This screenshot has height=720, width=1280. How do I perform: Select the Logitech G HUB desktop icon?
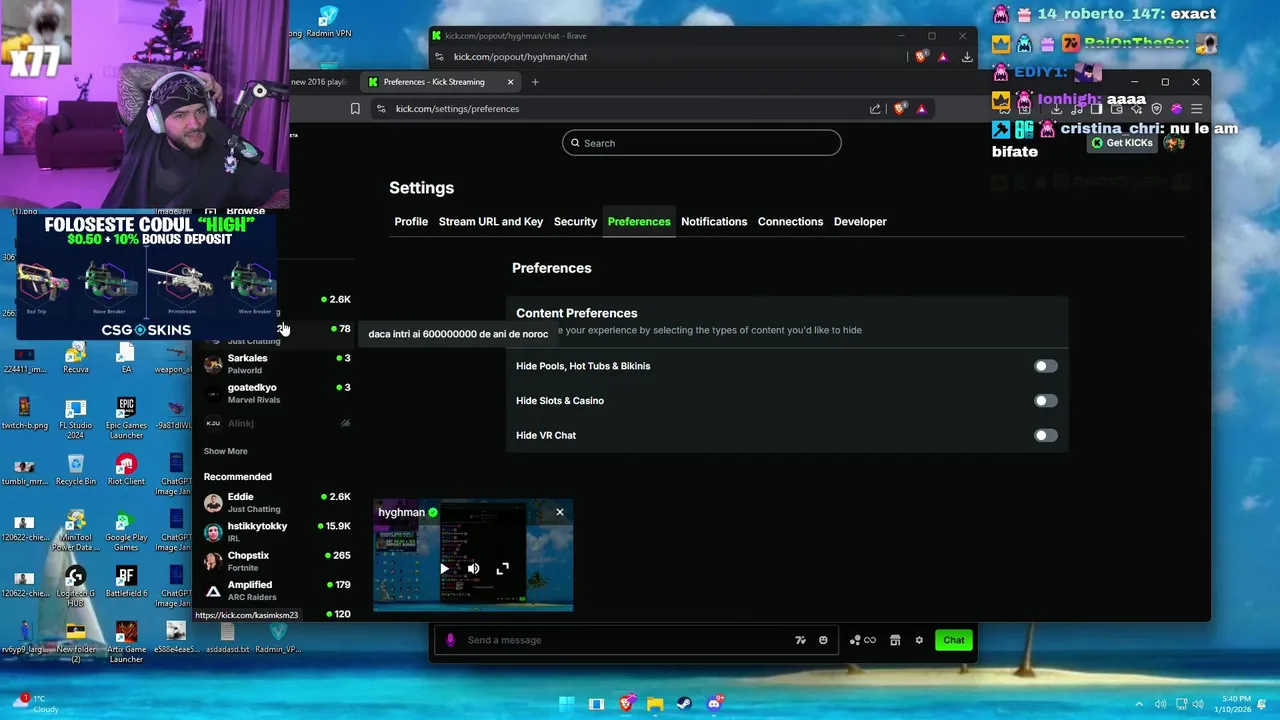[76, 587]
